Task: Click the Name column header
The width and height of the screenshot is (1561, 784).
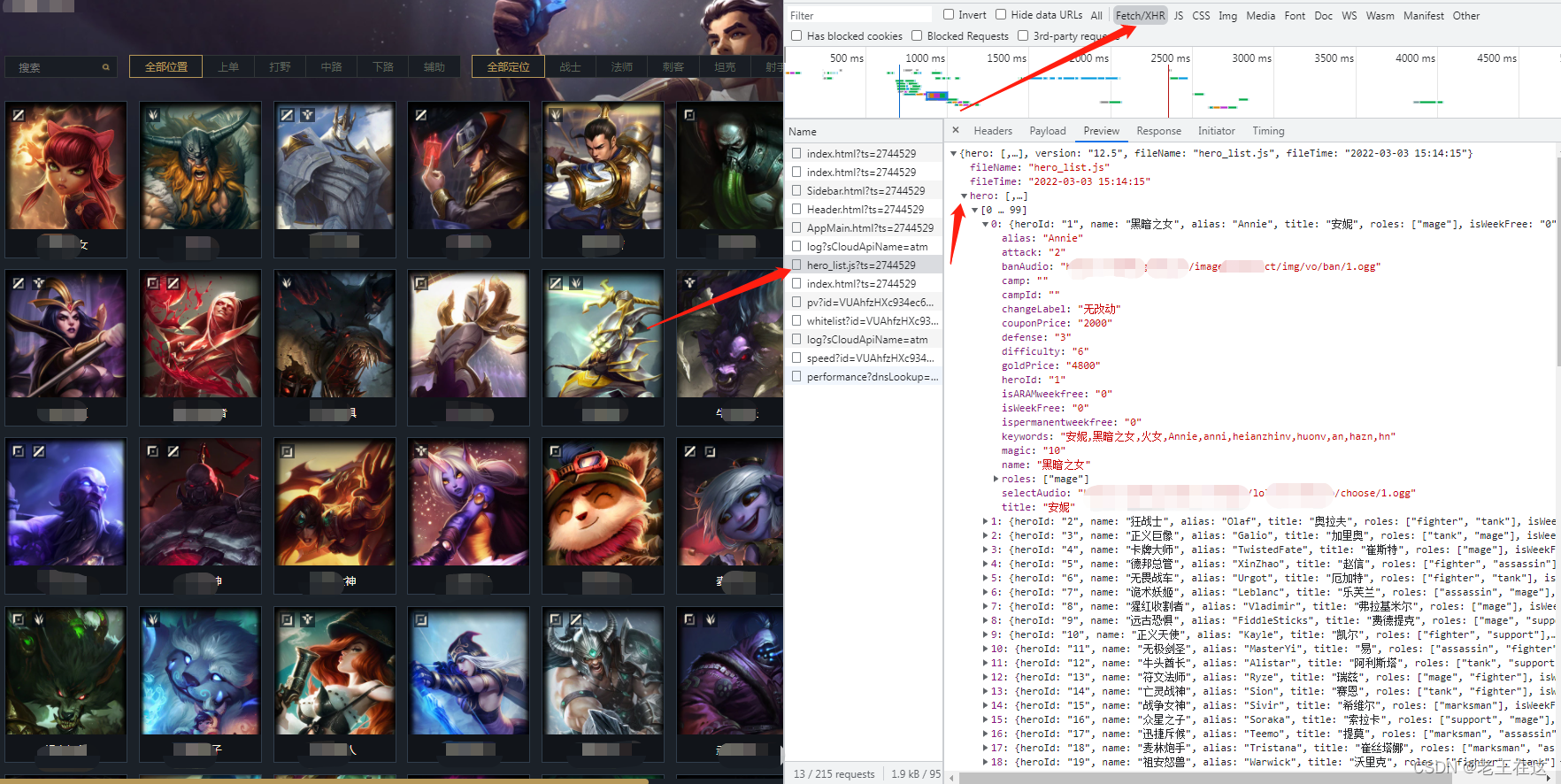Action: pyautogui.click(x=863, y=131)
